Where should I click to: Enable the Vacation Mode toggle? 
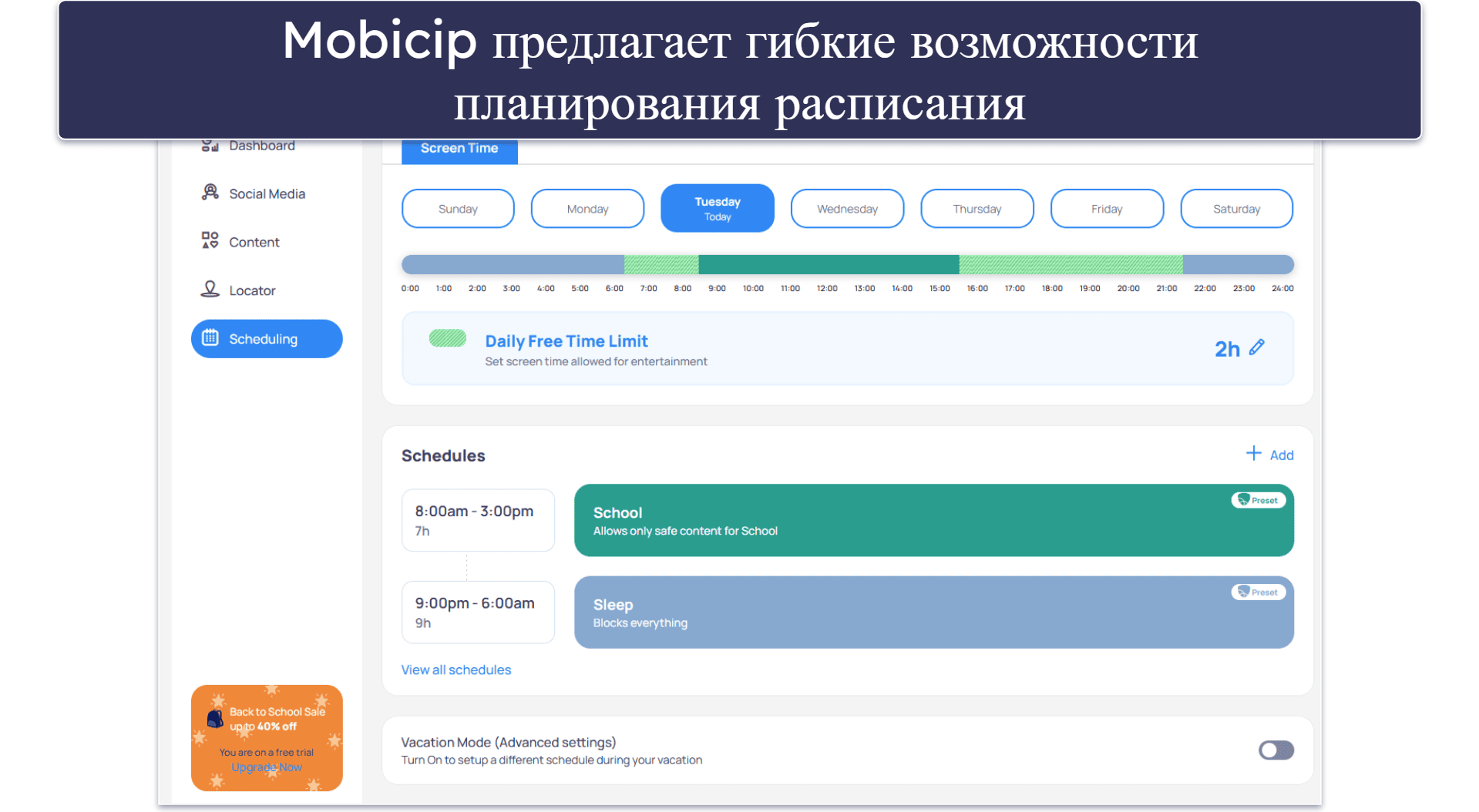click(x=1276, y=750)
